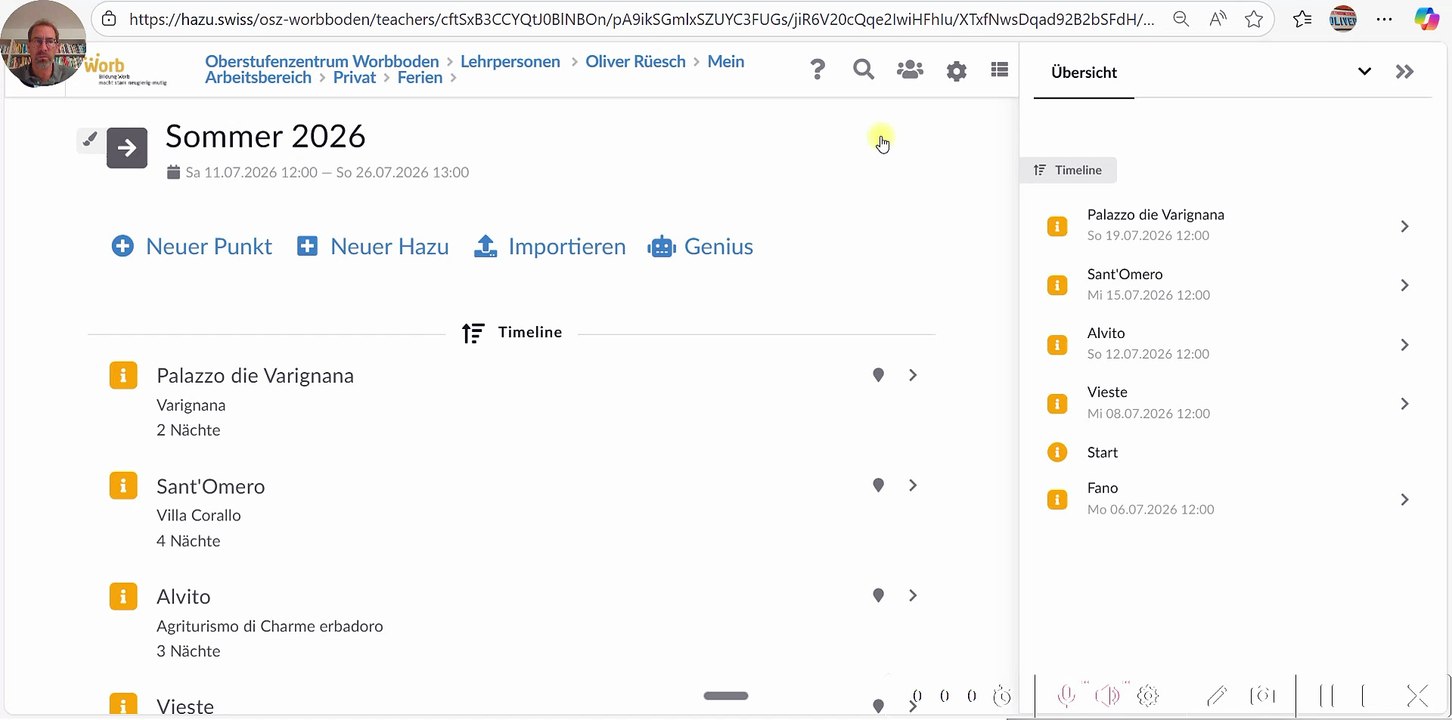Activate the browser read aloud icon
The image size is (1452, 720).
click(x=1217, y=19)
